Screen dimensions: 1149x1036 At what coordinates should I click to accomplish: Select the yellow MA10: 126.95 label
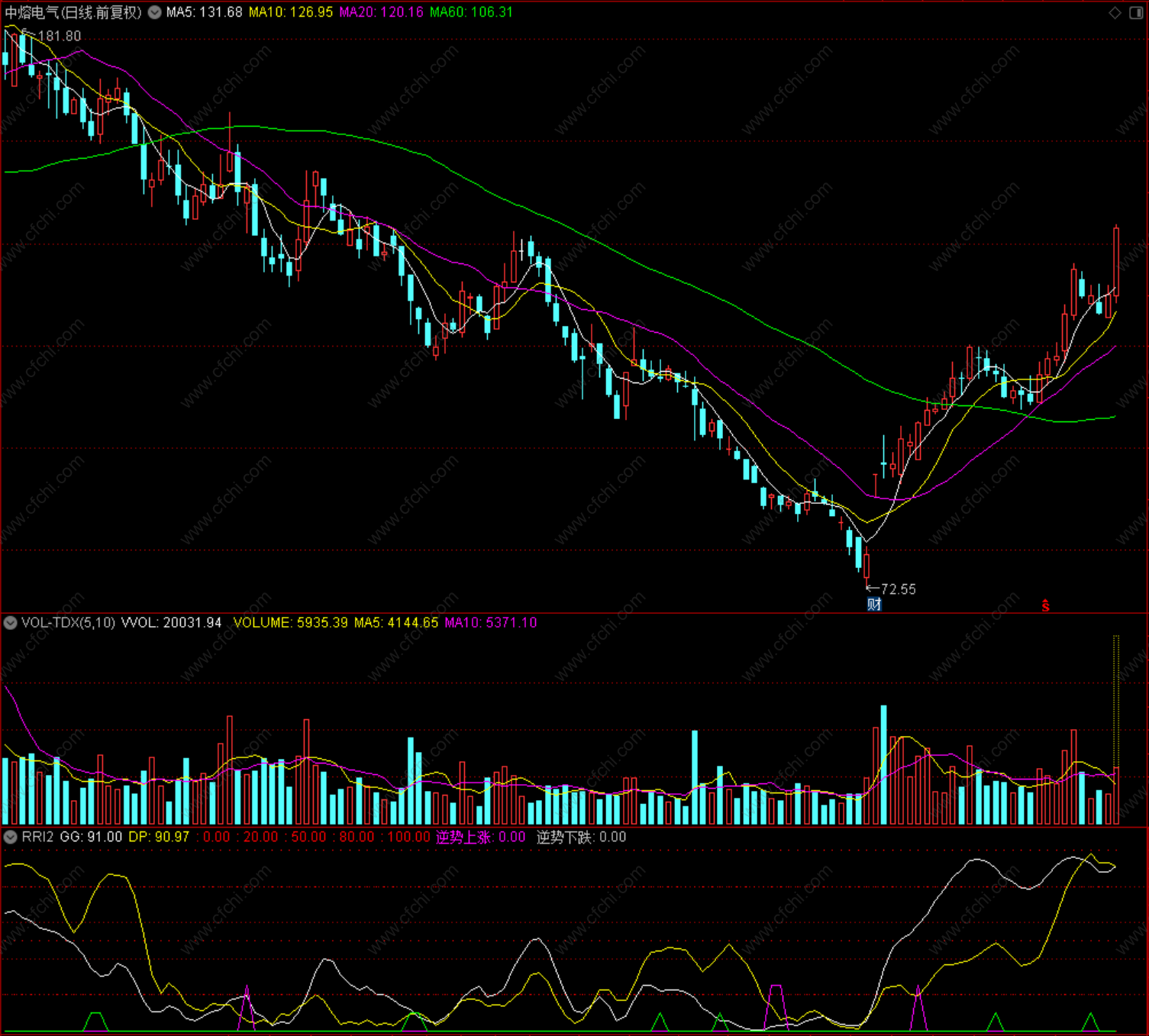291,12
